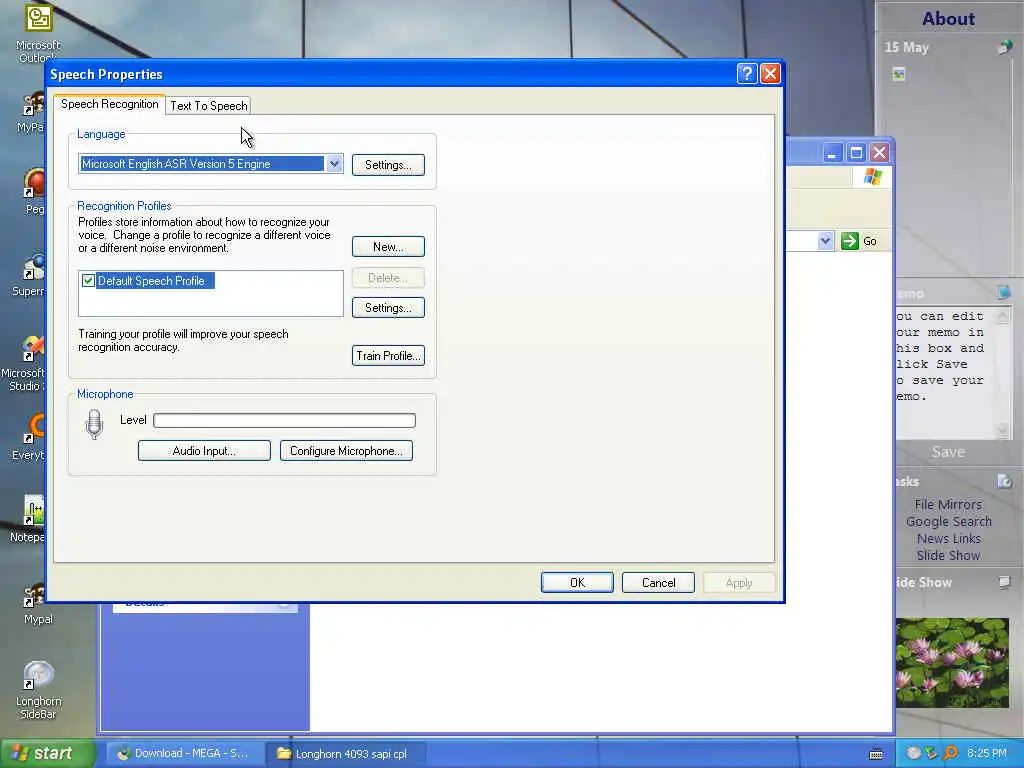Open the Audio Input settings
The image size is (1024, 768).
pos(204,451)
